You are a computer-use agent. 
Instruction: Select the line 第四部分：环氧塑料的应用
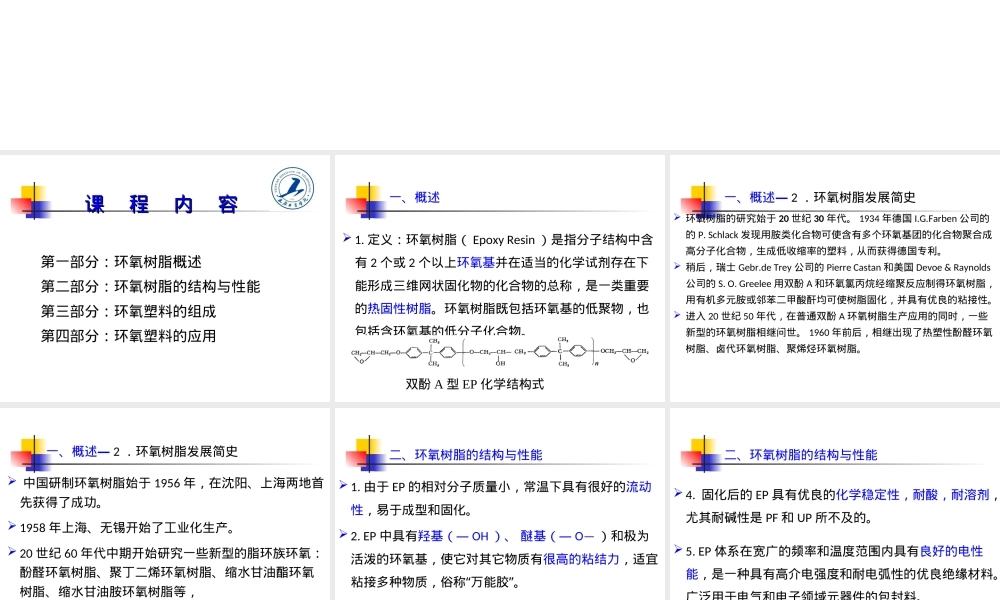(128, 336)
